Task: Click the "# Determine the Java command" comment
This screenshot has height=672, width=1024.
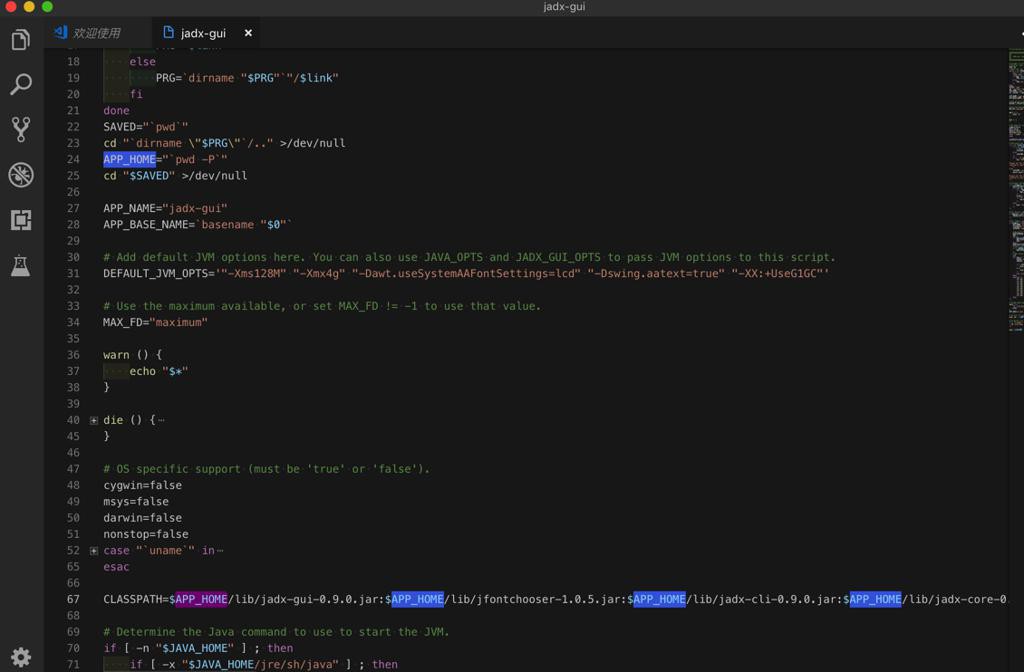Action: pyautogui.click(x=276, y=632)
